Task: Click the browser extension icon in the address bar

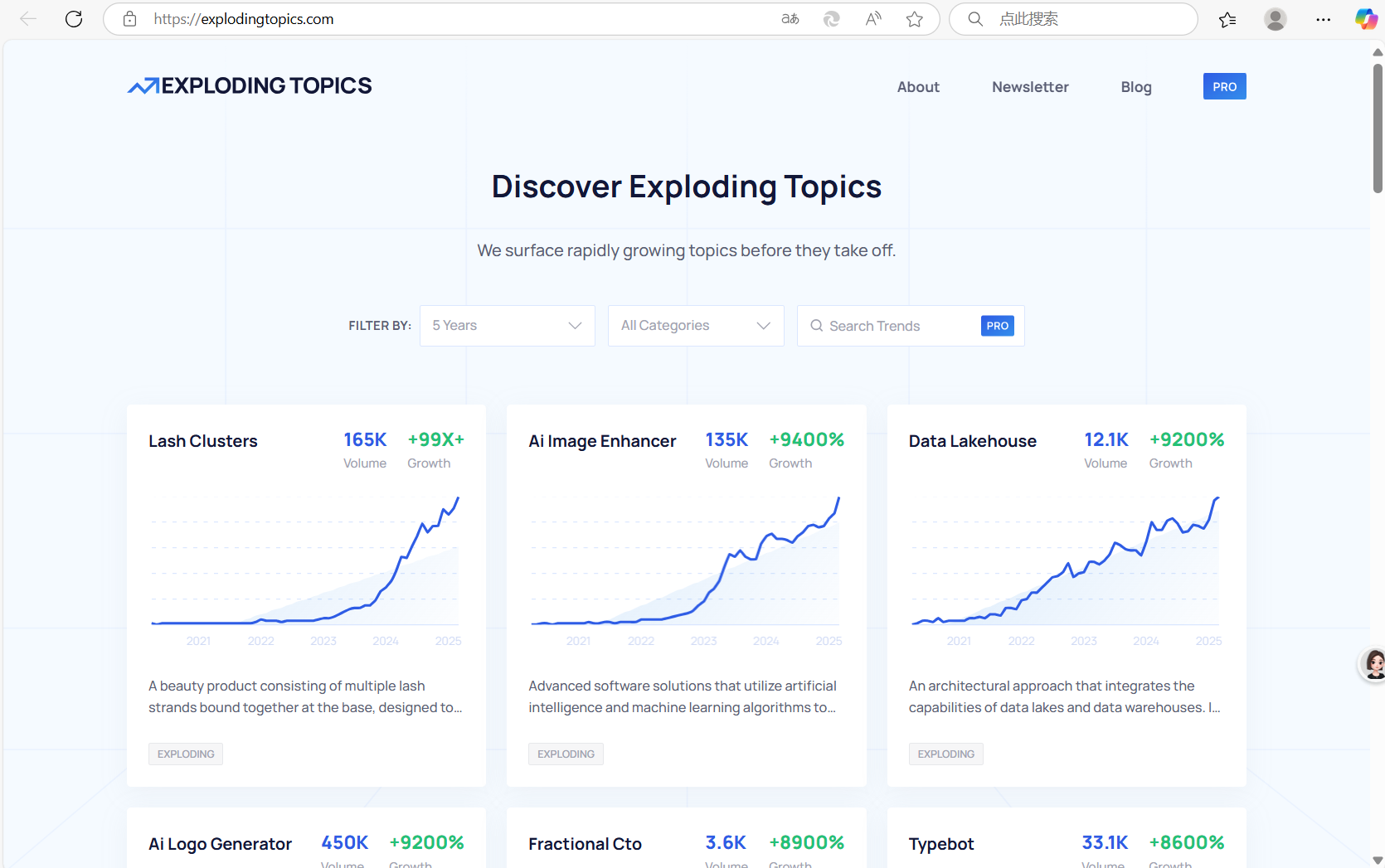Action: click(832, 19)
